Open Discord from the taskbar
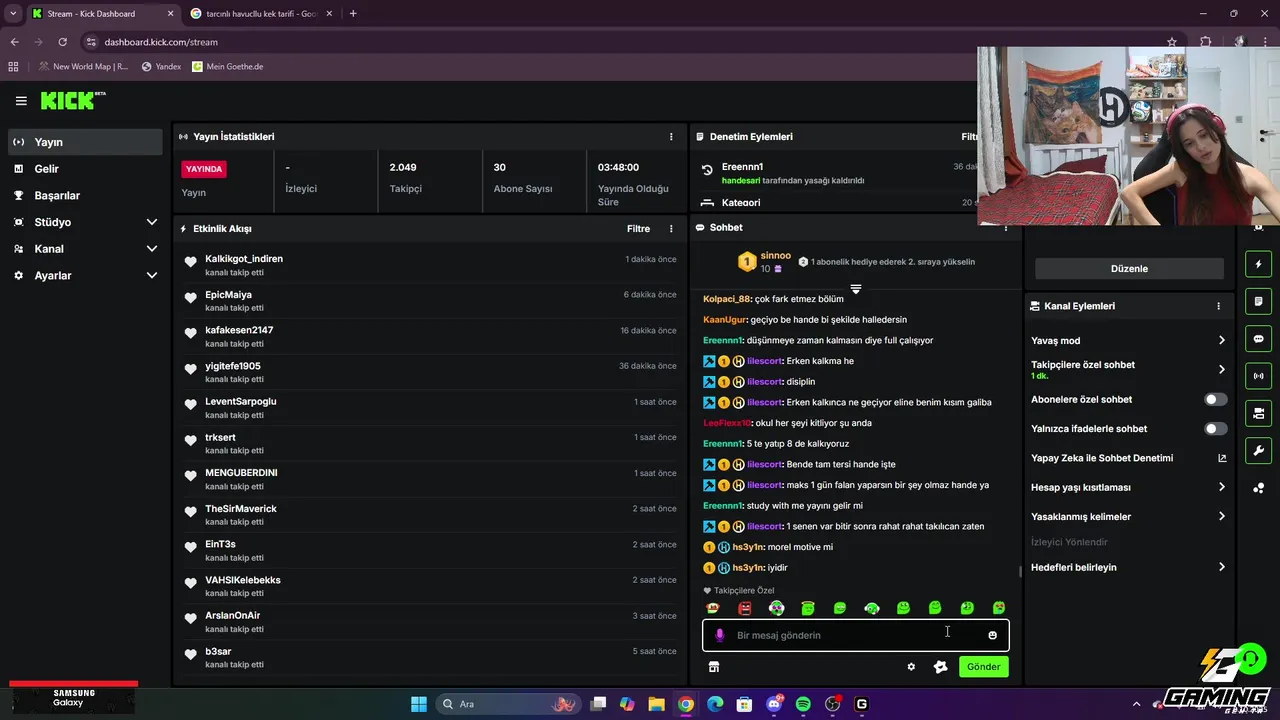The height and width of the screenshot is (720, 1280). coord(774,704)
